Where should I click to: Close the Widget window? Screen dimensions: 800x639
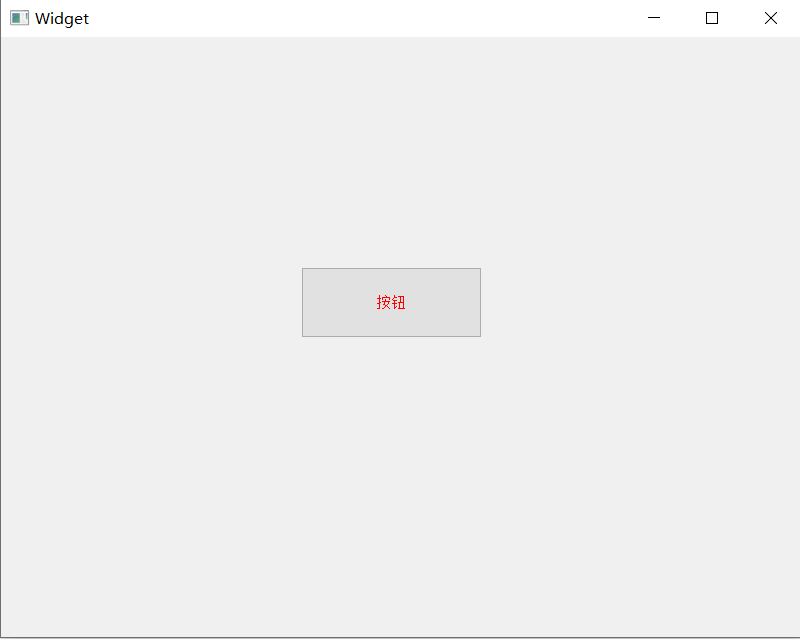click(x=770, y=18)
